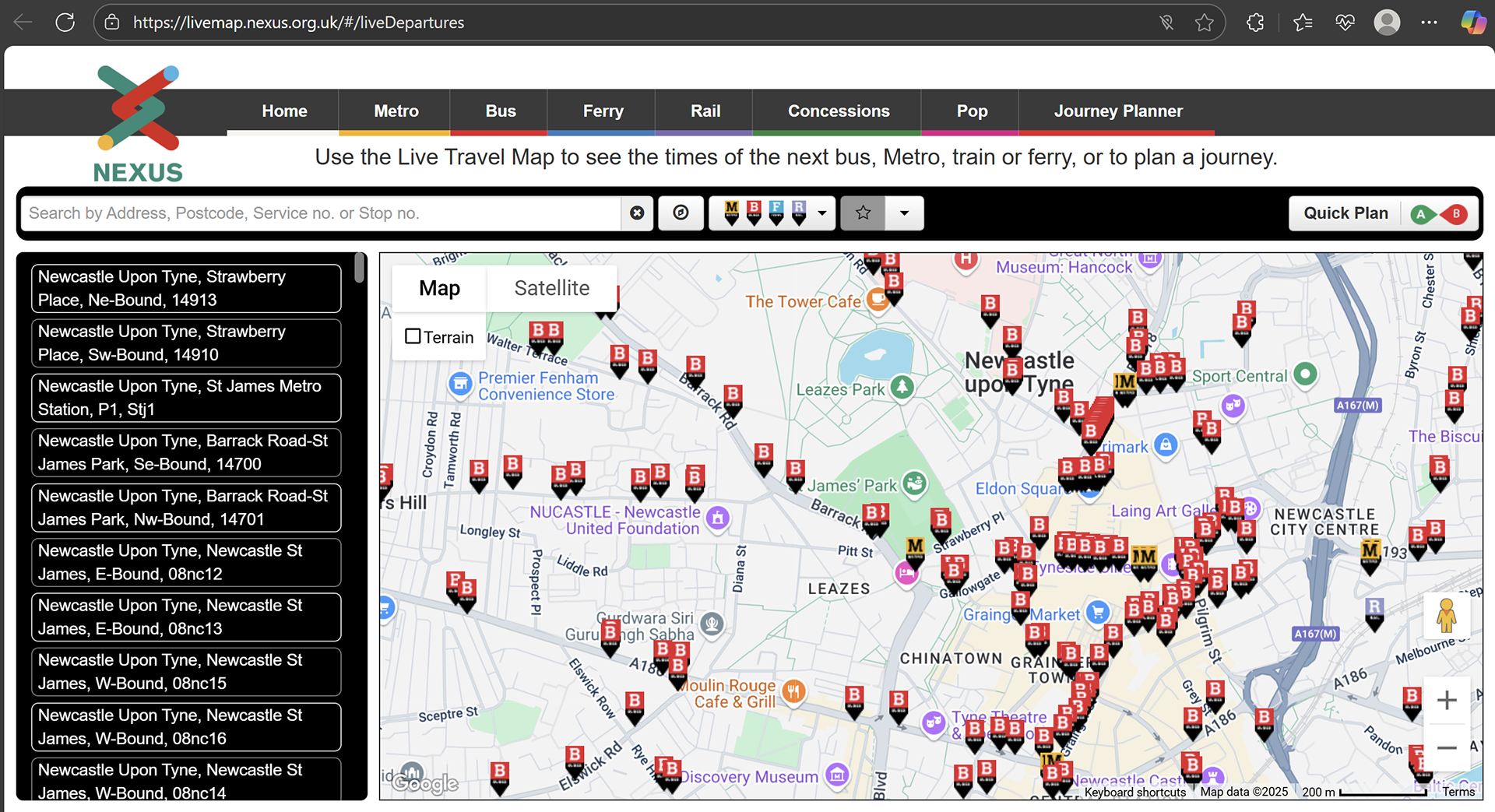Select Newcastle St James W-Bound 08nc16

click(186, 726)
